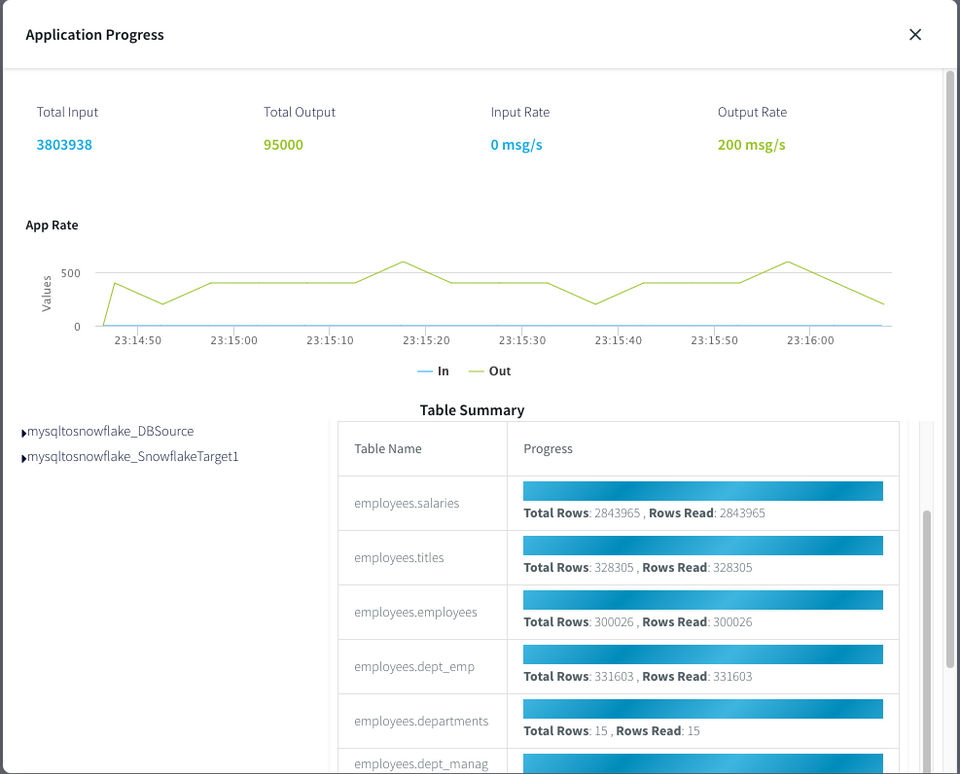Select the employees.employees table name cell

coord(416,612)
